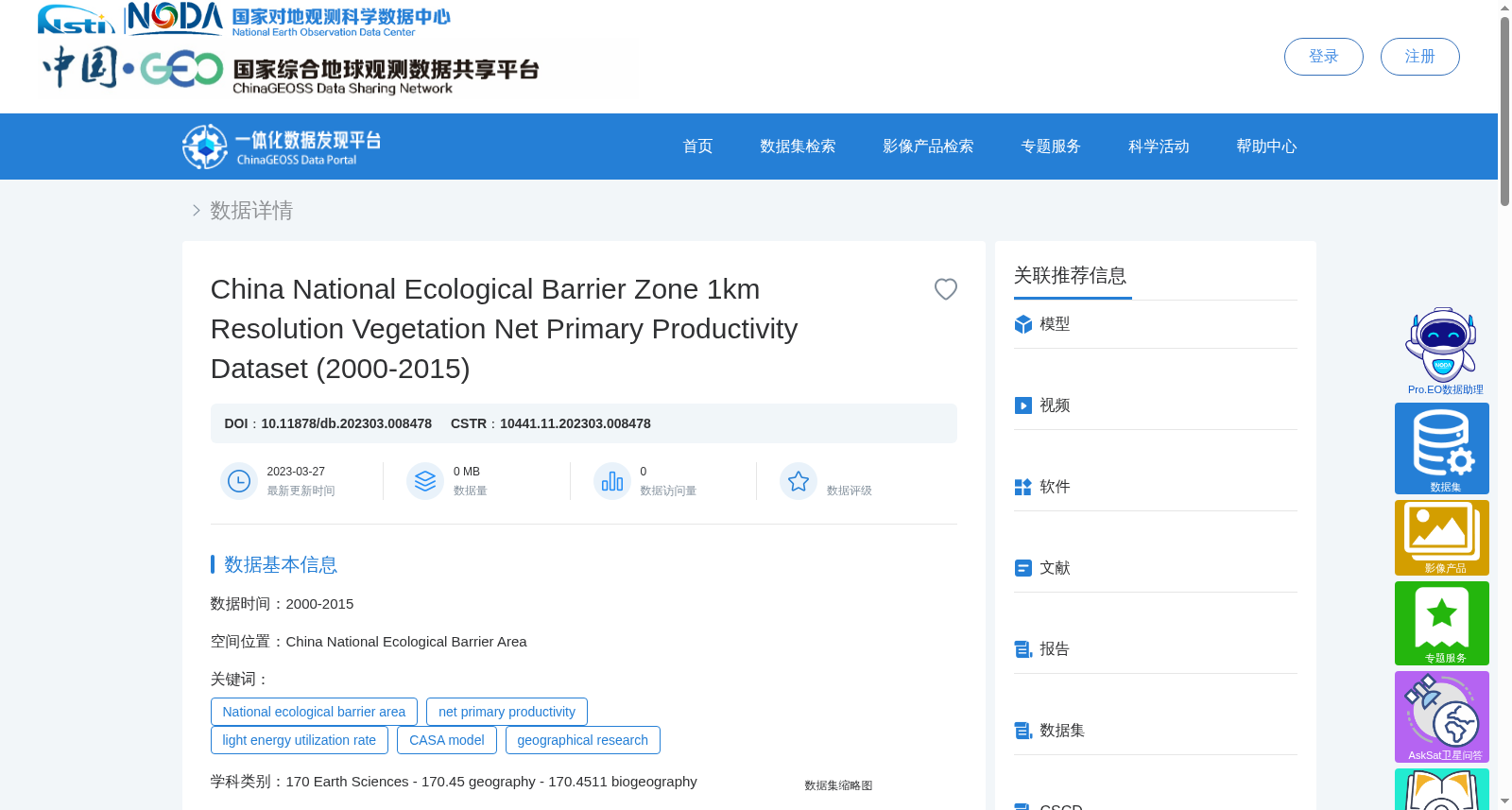
Task: Click the scrollbar down arrow
Action: point(1504,801)
